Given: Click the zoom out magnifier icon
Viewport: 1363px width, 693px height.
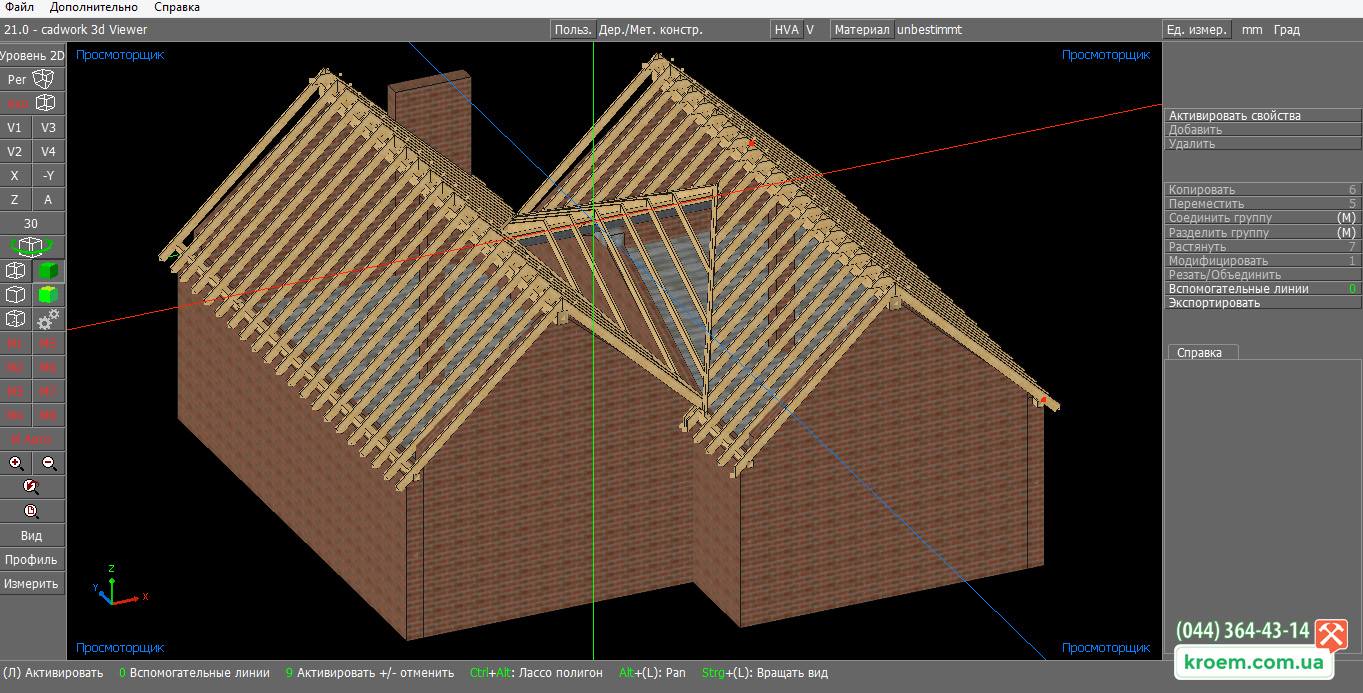Looking at the screenshot, I should (49, 463).
